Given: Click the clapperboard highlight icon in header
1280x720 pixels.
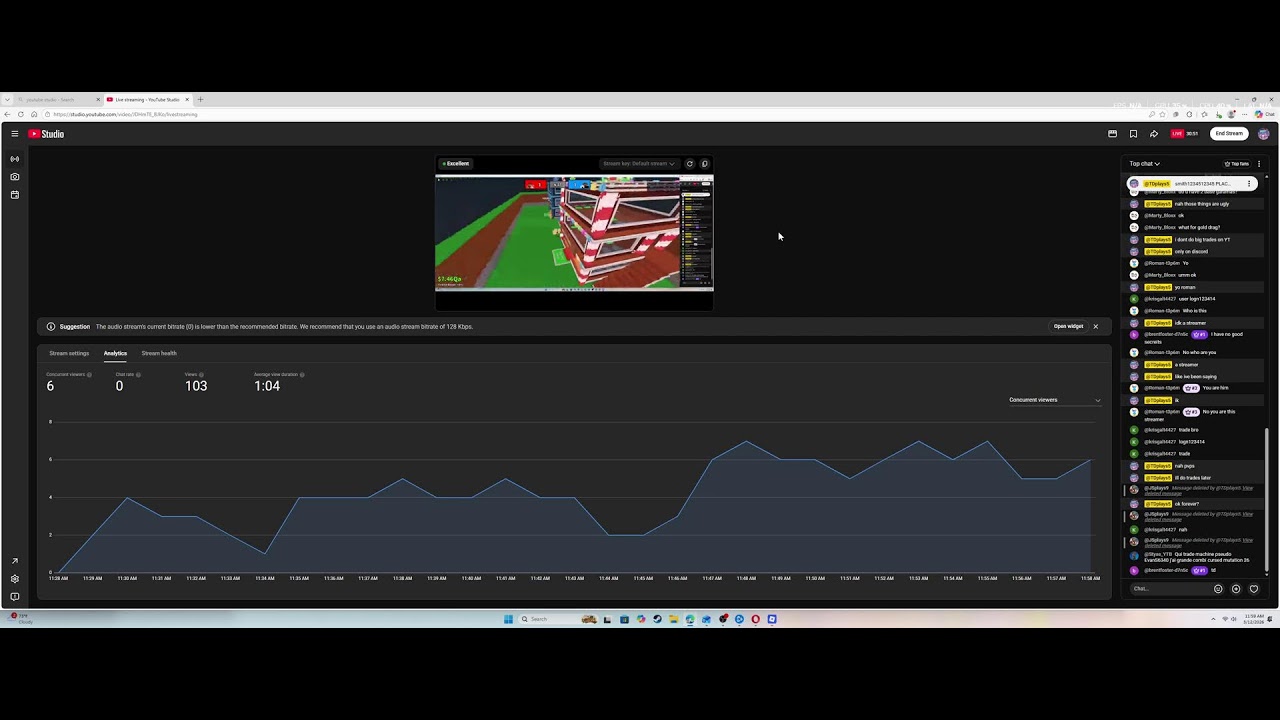Looking at the screenshot, I should (x=1112, y=134).
